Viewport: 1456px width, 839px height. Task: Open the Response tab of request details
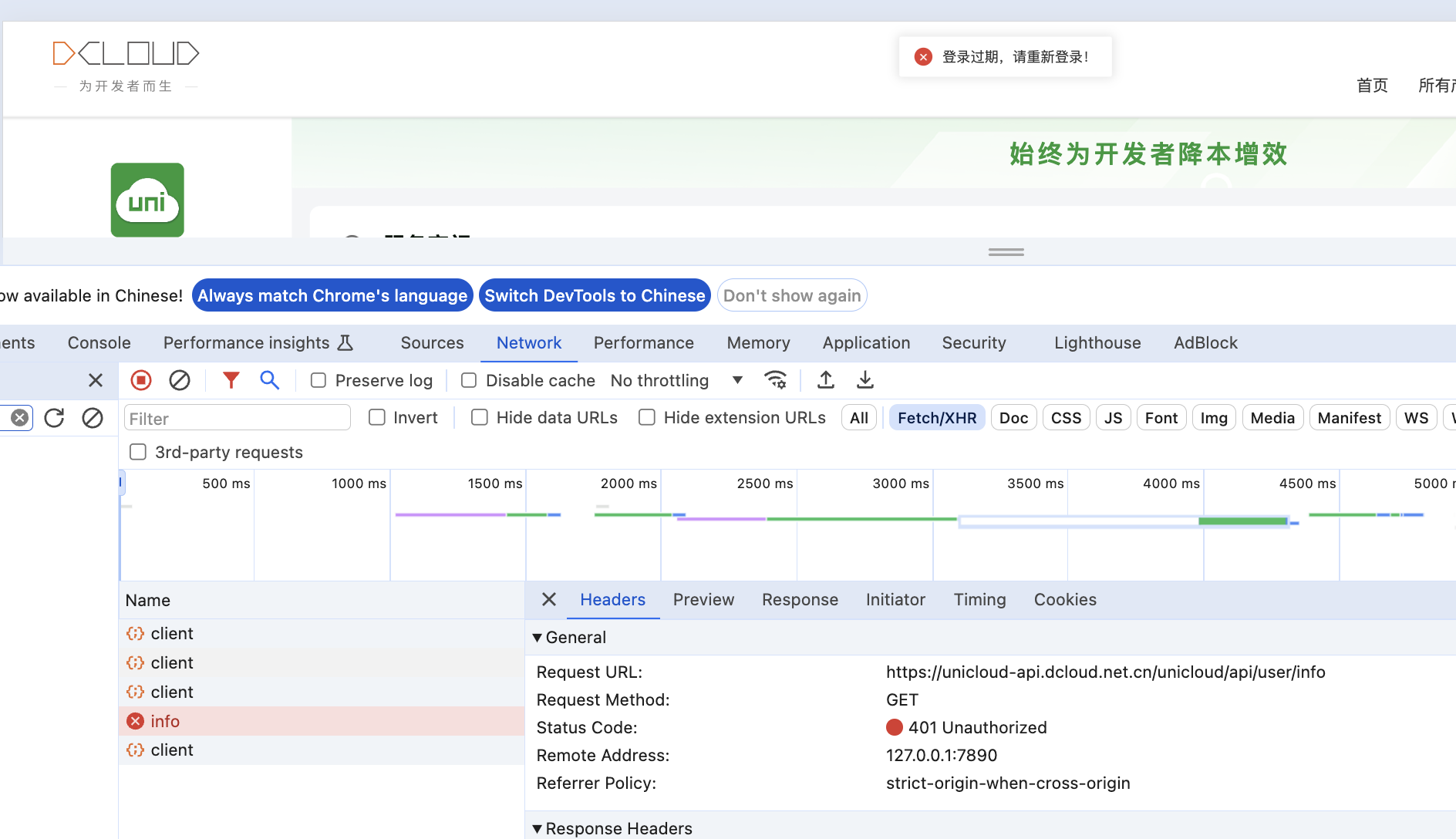coord(800,600)
